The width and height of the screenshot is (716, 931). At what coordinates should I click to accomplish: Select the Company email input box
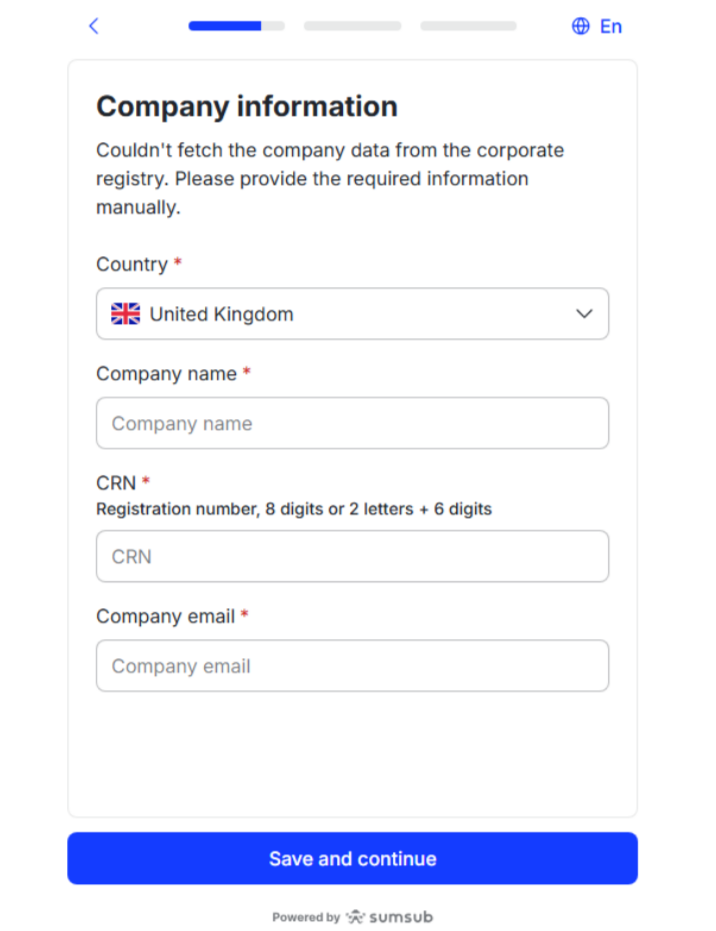[x=352, y=666]
